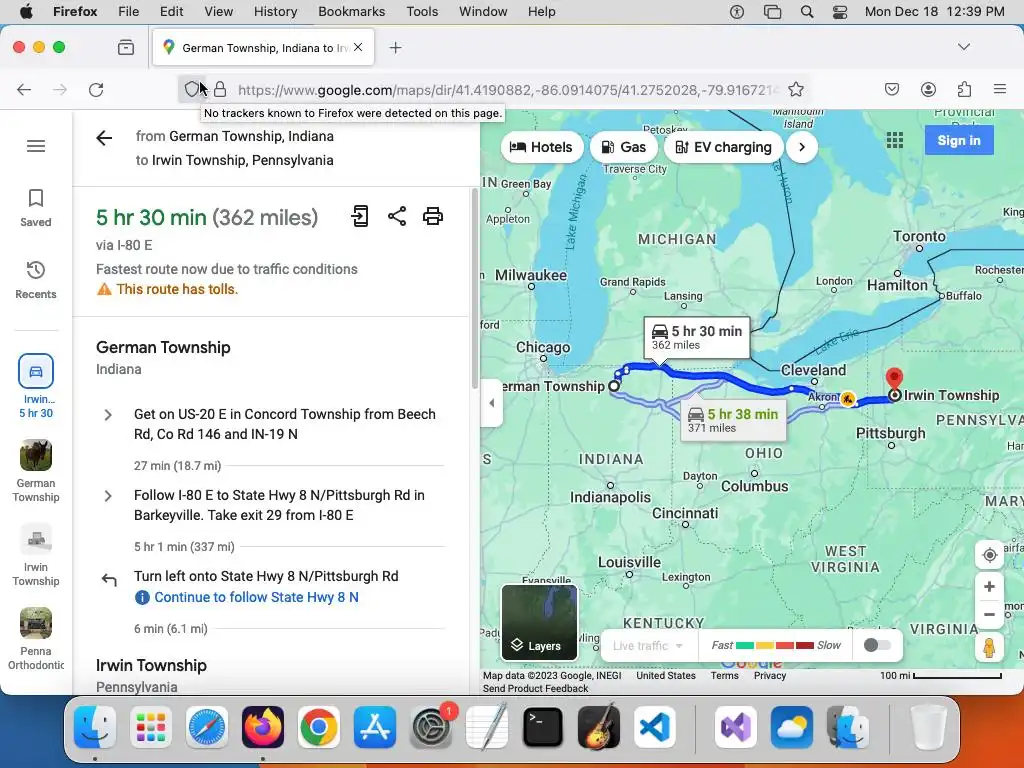Open the Firefox File menu

click(x=128, y=12)
